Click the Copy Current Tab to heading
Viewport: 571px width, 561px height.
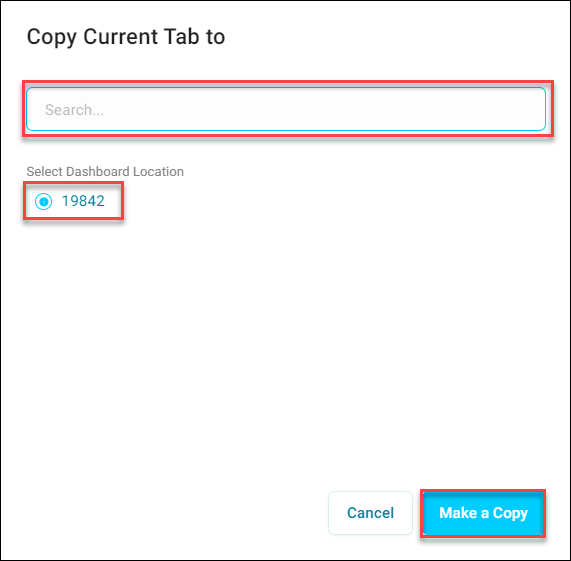[x=126, y=37]
